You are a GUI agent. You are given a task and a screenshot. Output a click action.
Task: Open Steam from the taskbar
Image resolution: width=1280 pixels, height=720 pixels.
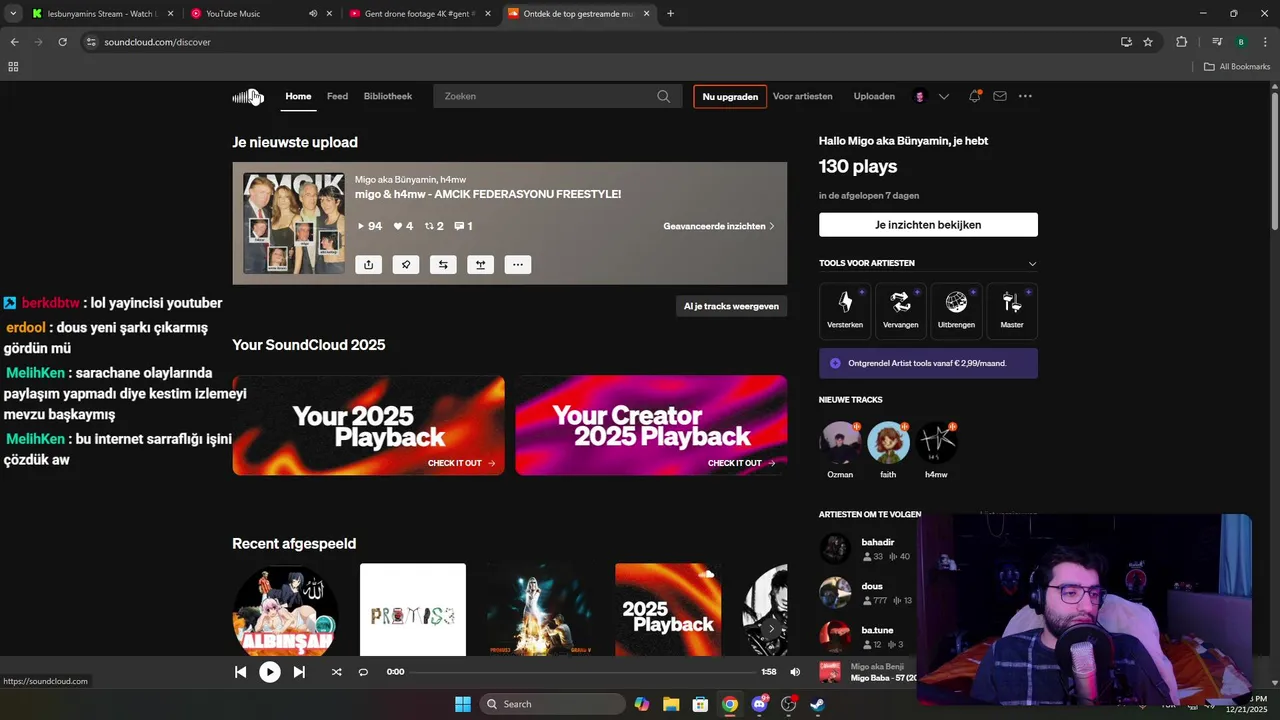(817, 704)
